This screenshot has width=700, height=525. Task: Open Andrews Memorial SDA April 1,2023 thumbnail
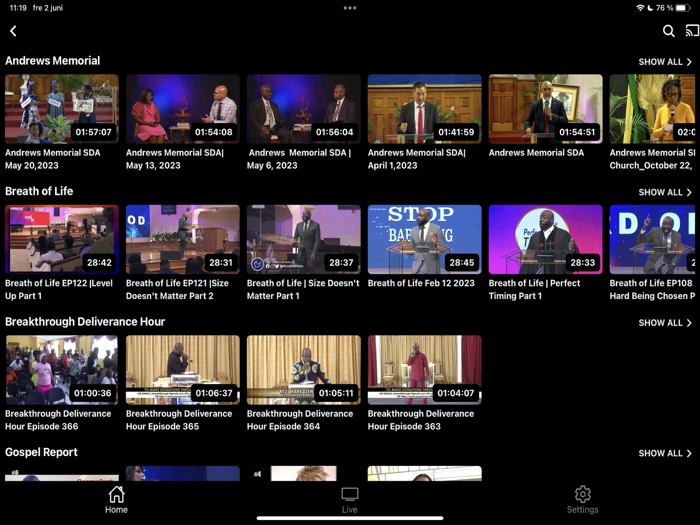[x=425, y=109]
